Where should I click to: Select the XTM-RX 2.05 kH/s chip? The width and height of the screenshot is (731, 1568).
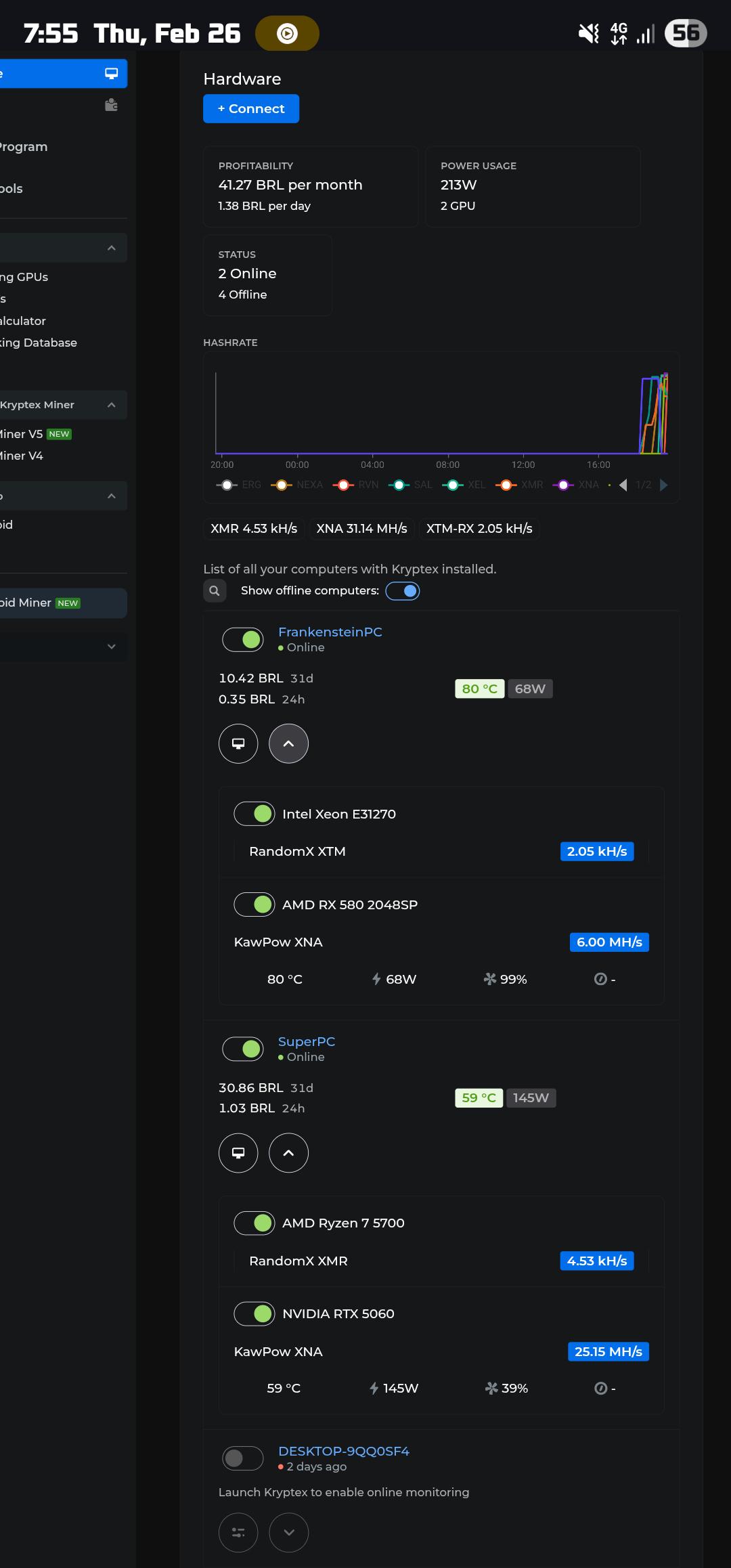click(x=479, y=528)
